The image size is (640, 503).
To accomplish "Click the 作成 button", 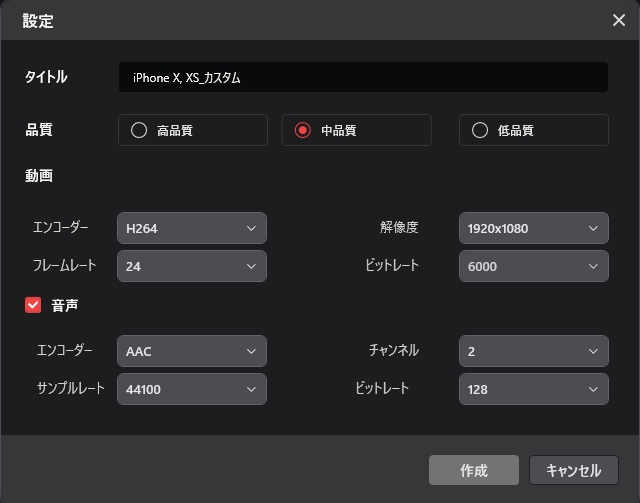I will click(x=474, y=470).
